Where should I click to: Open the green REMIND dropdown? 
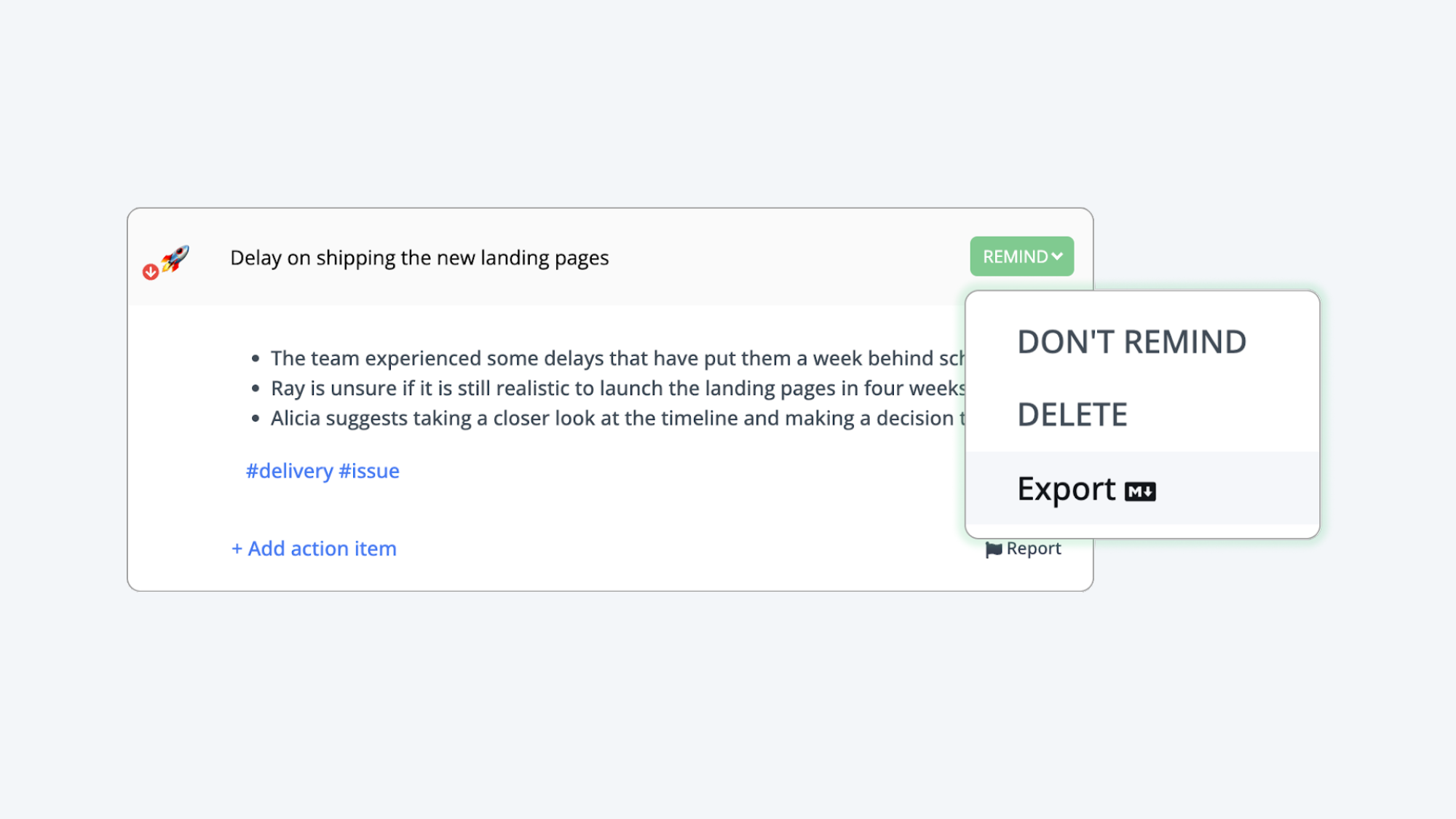click(x=1022, y=256)
